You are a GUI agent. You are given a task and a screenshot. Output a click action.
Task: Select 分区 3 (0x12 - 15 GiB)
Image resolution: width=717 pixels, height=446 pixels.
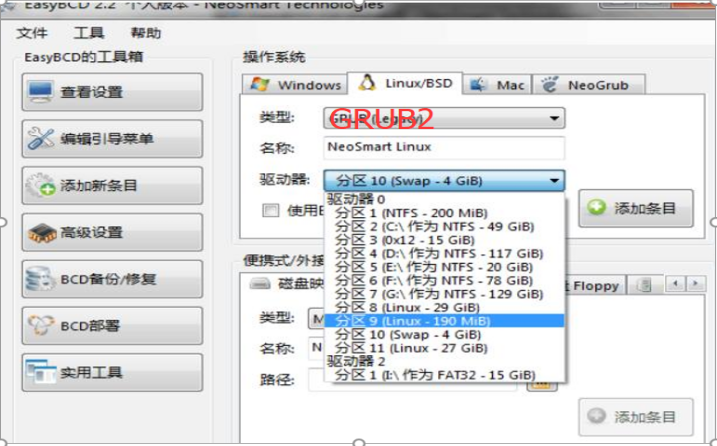(444, 240)
